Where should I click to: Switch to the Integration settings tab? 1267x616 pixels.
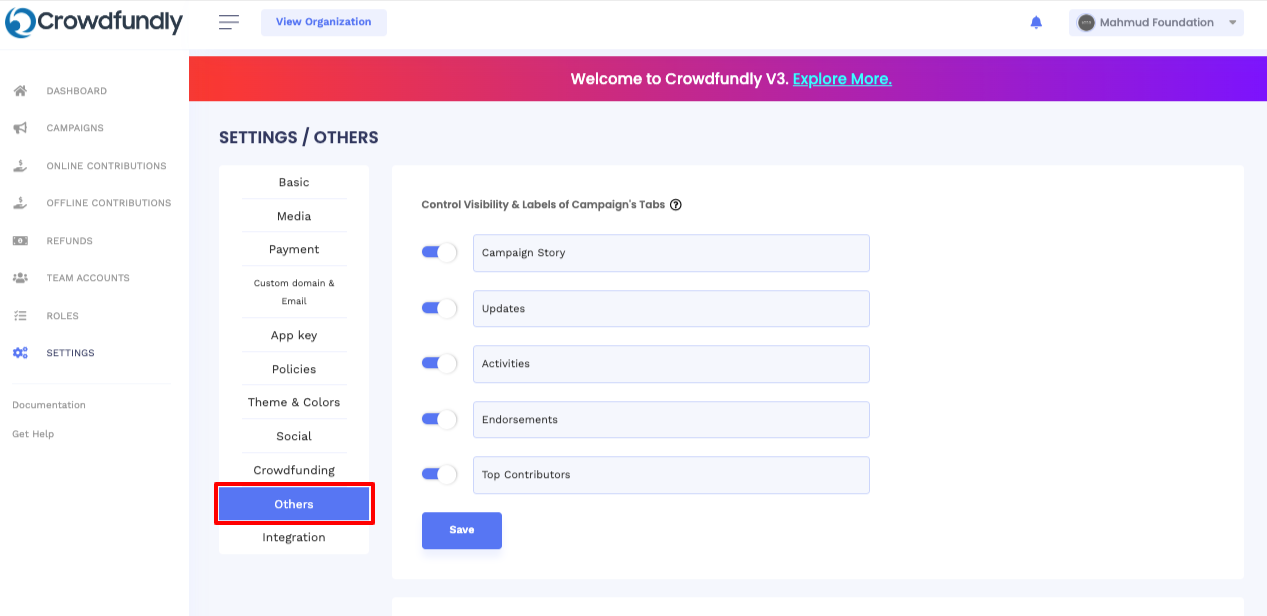pyautogui.click(x=294, y=537)
